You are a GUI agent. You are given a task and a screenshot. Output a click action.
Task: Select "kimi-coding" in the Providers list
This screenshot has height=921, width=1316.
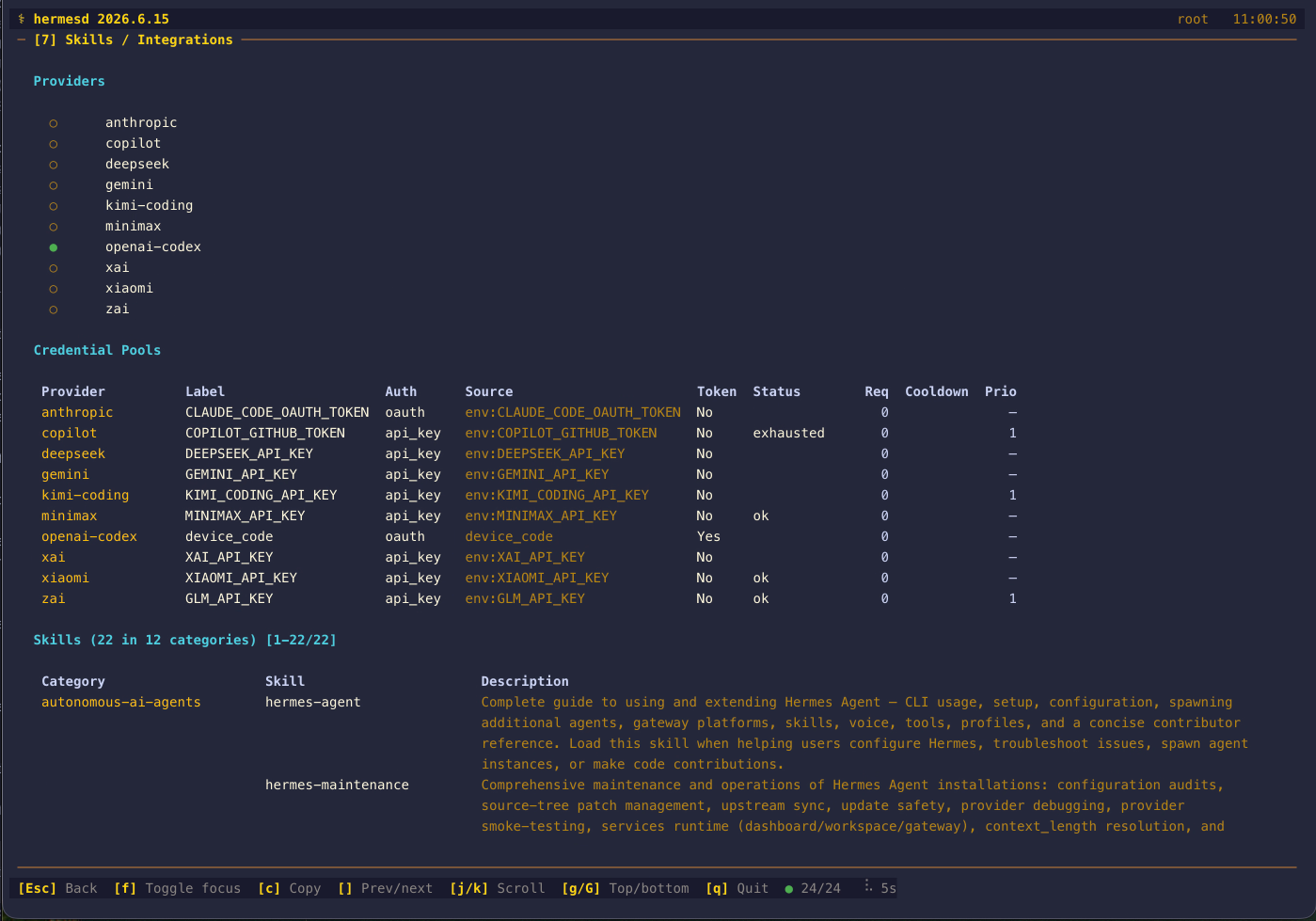(150, 205)
